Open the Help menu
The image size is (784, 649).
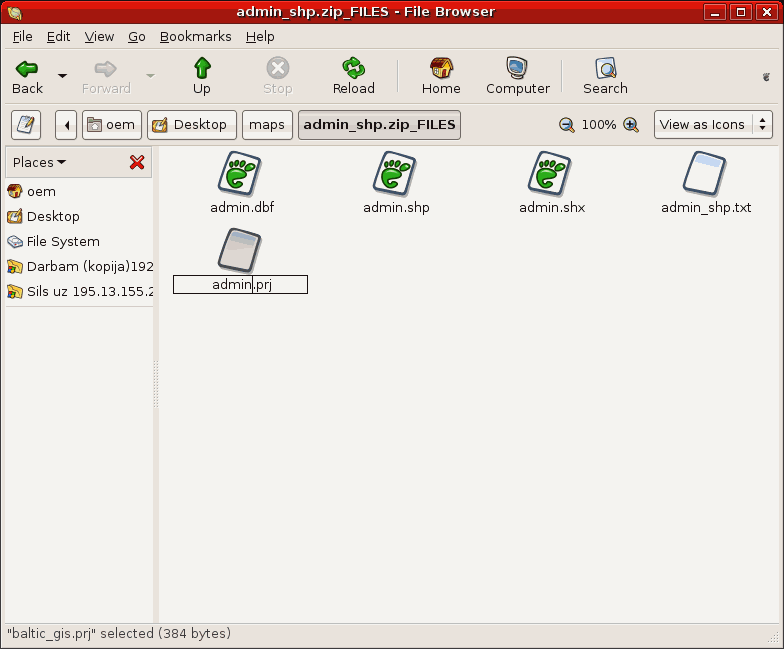(x=260, y=37)
